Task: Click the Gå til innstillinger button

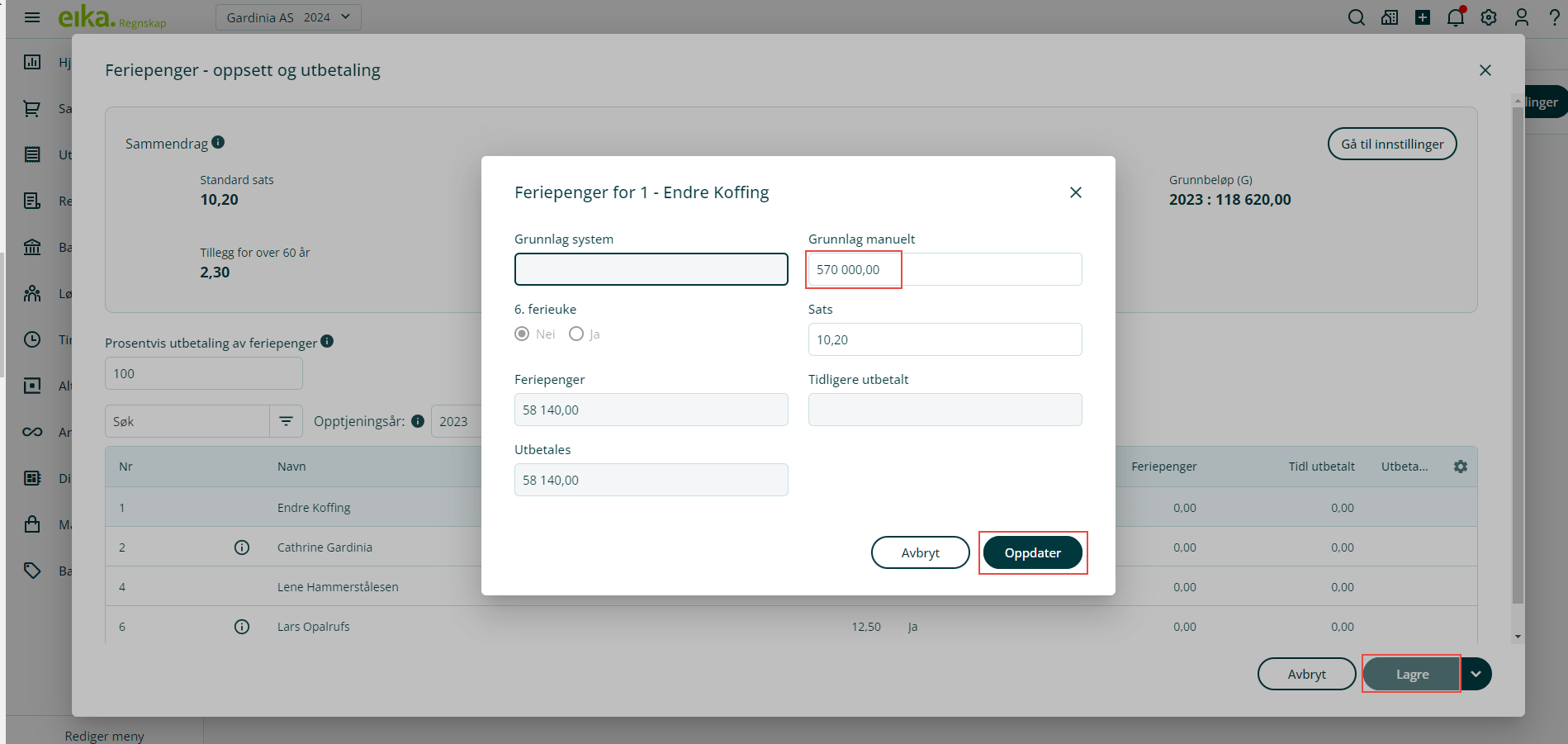Action: click(1391, 144)
